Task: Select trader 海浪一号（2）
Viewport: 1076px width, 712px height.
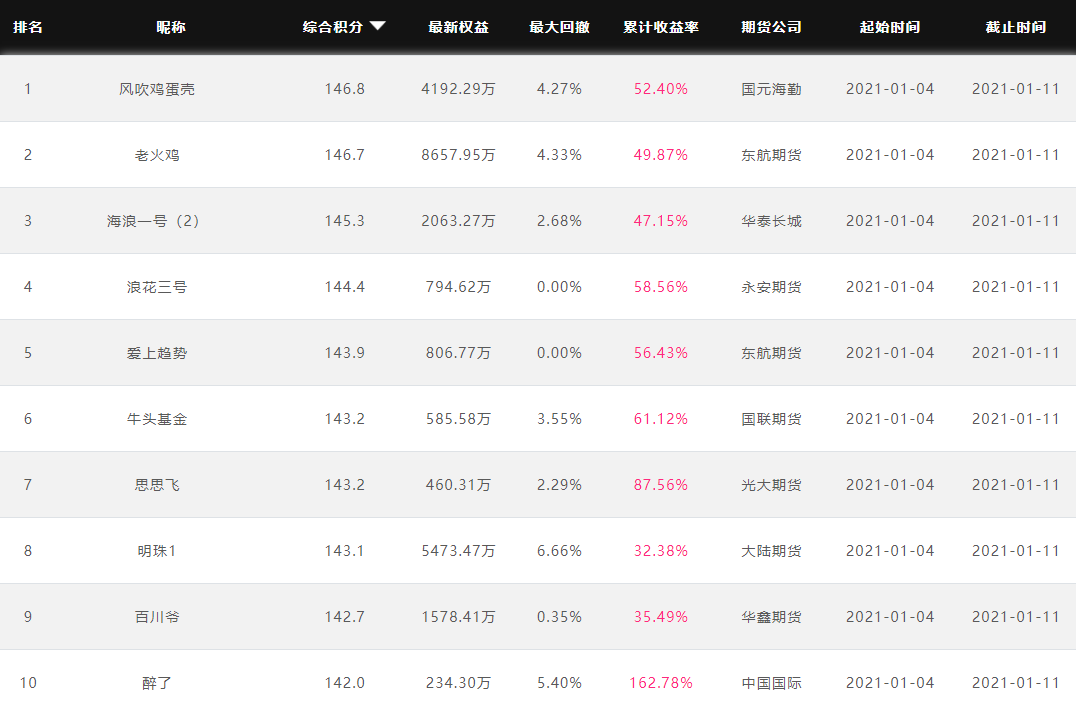Action: [157, 221]
